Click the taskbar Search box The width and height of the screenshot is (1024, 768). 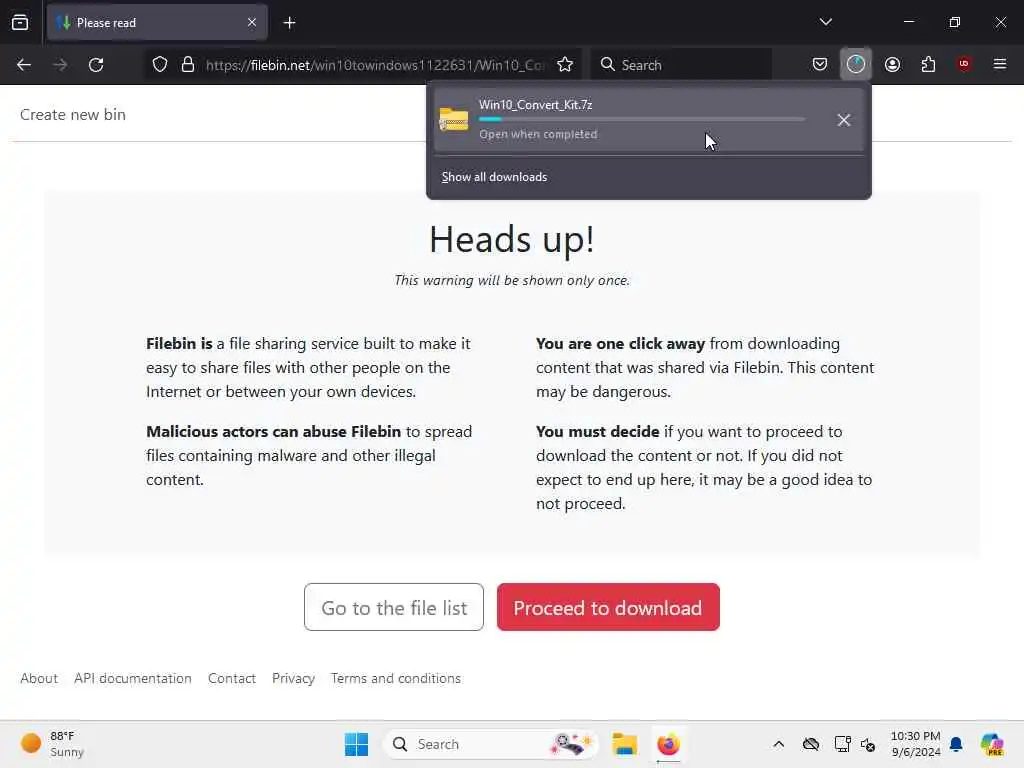(x=490, y=744)
